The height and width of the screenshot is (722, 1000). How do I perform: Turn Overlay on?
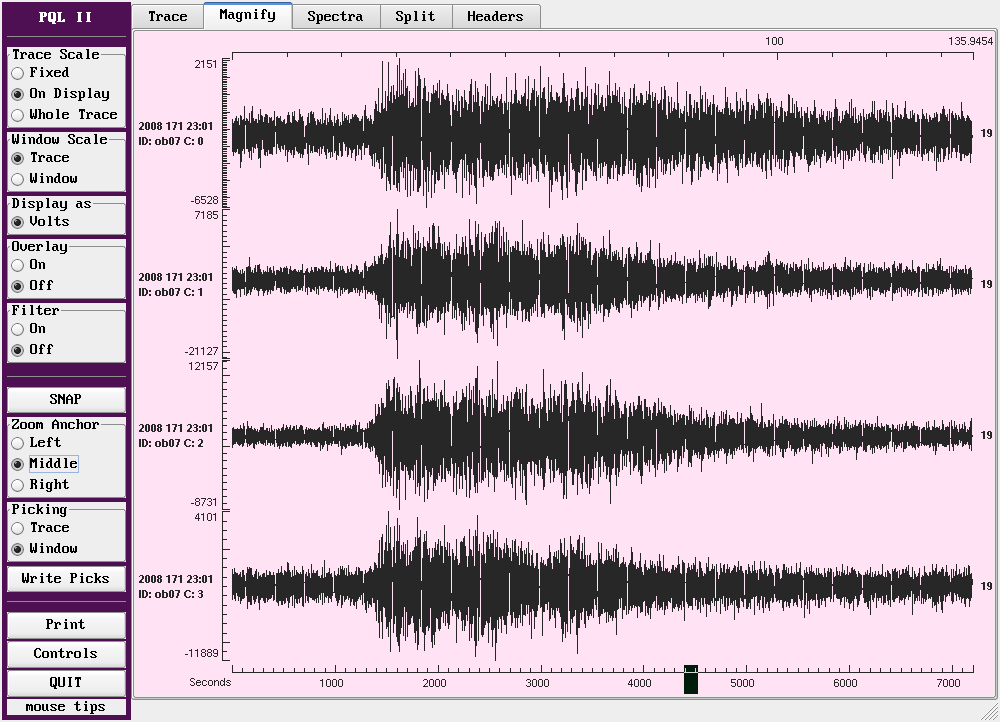coord(18,265)
